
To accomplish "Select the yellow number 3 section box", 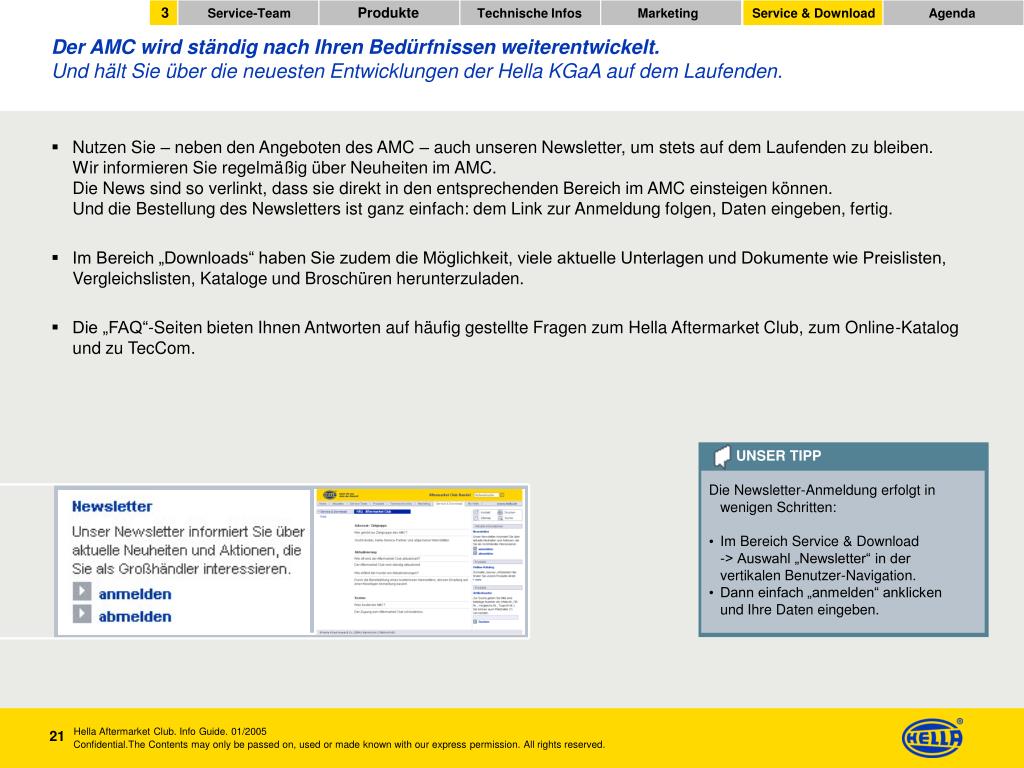I will tap(164, 13).
